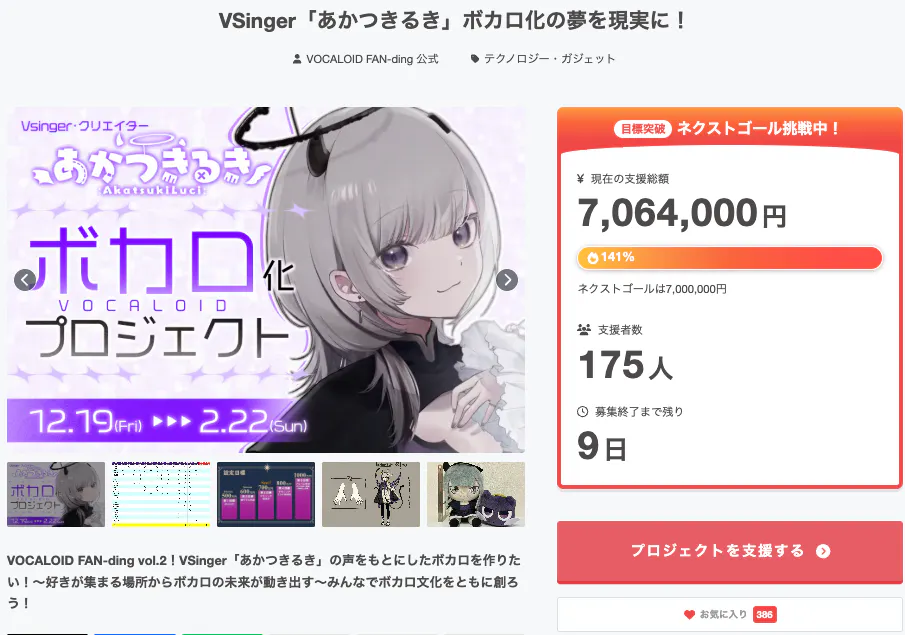
Task: Go to previous carousel image arrow
Action: [25, 280]
